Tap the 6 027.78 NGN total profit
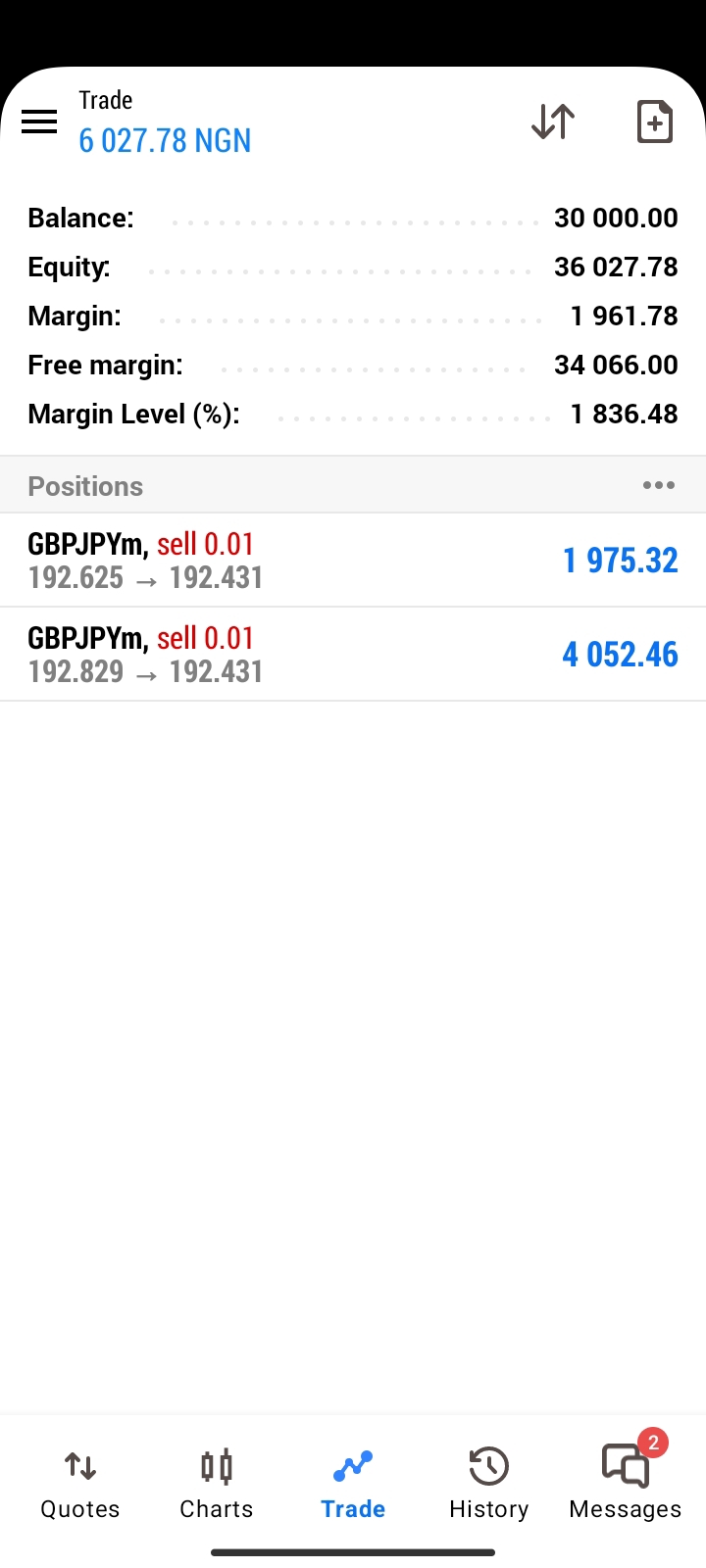The width and height of the screenshot is (706, 1568). coord(165,141)
